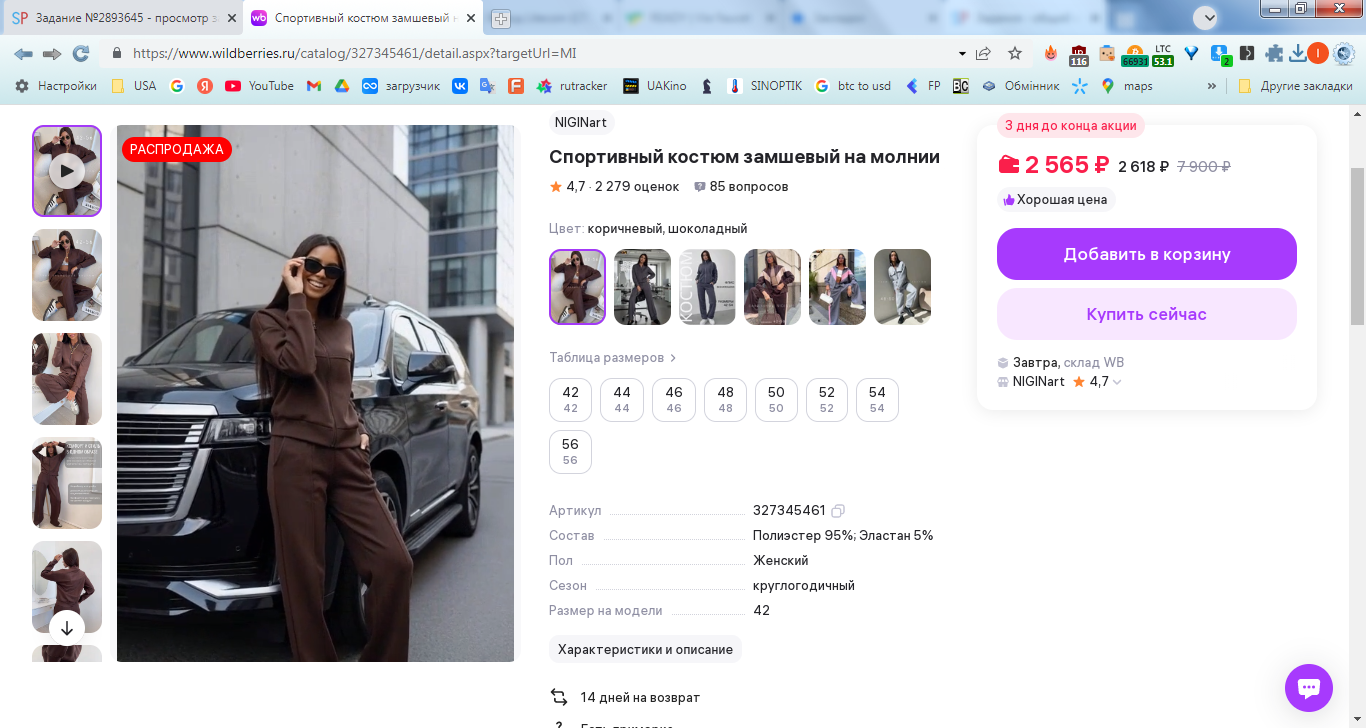Show more bookmarks with the double chevron
The height and width of the screenshot is (728, 1366).
(x=1212, y=86)
